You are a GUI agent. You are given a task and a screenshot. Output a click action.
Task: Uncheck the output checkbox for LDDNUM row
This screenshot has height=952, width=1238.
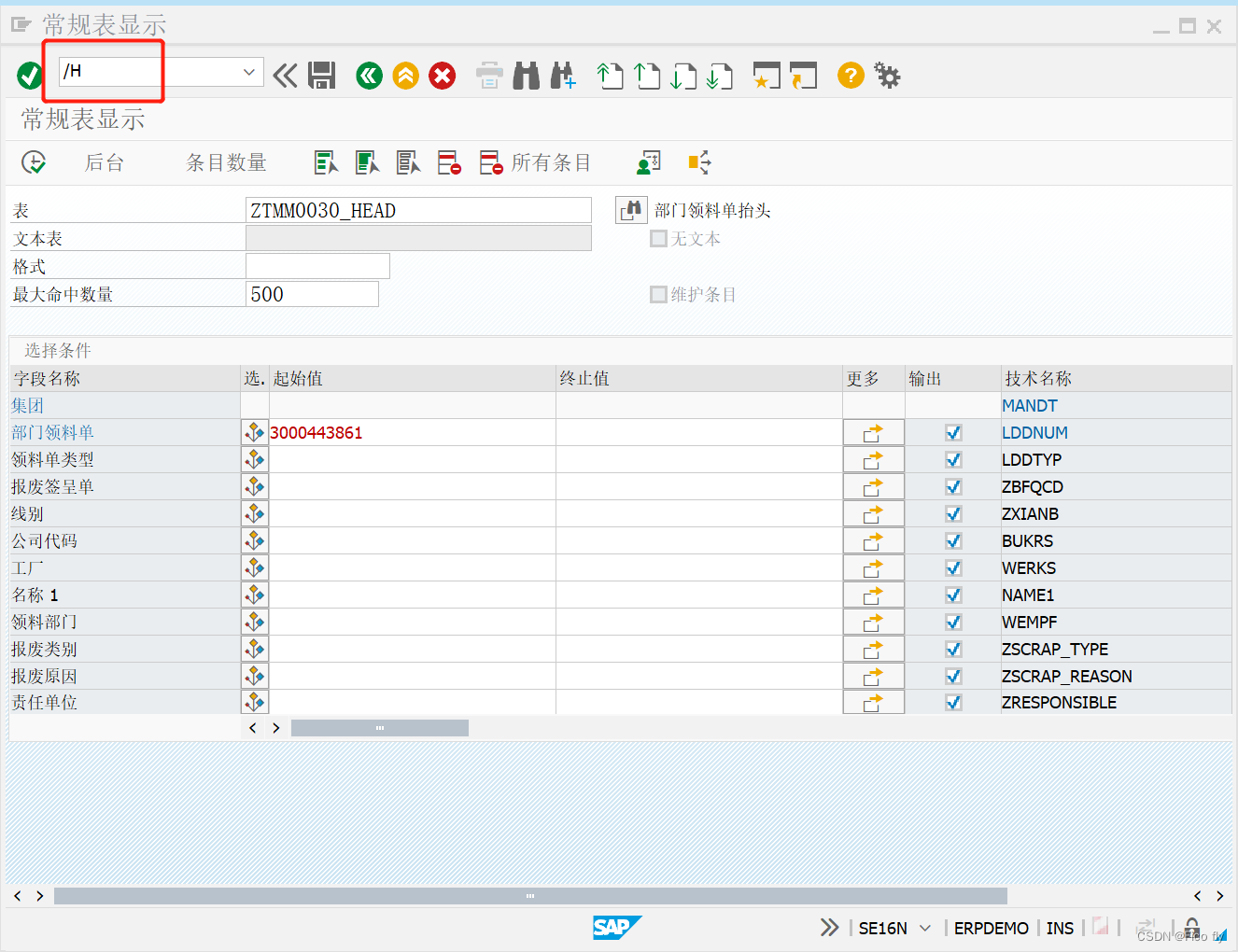click(953, 432)
